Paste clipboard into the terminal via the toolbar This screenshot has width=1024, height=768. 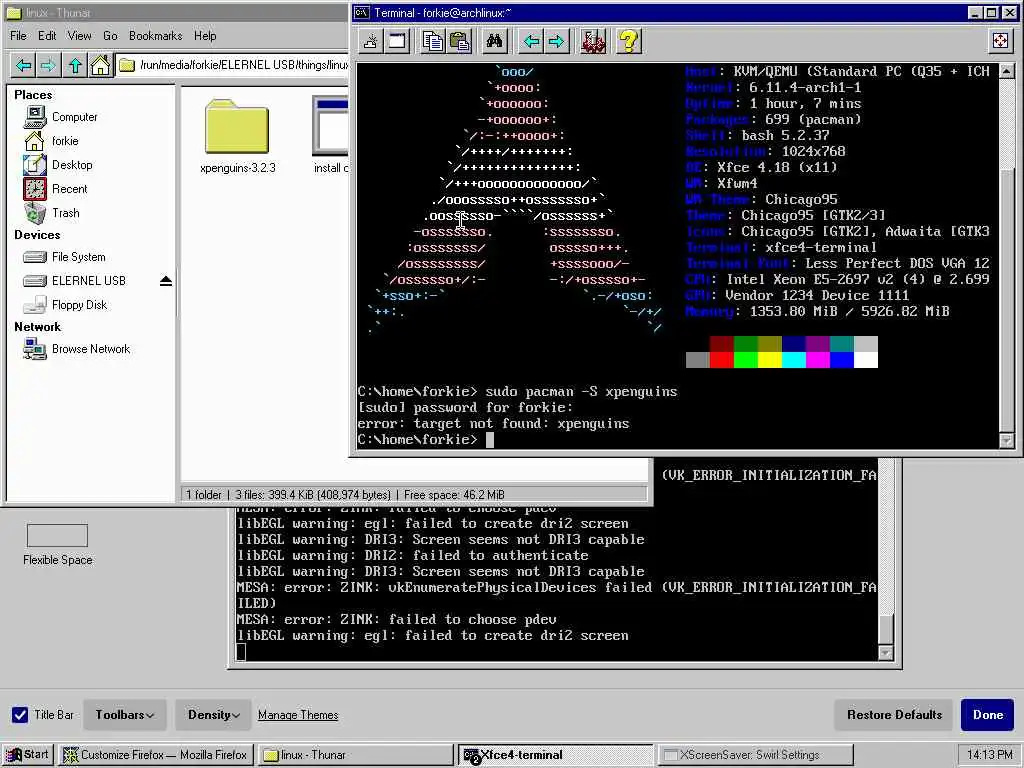(460, 42)
